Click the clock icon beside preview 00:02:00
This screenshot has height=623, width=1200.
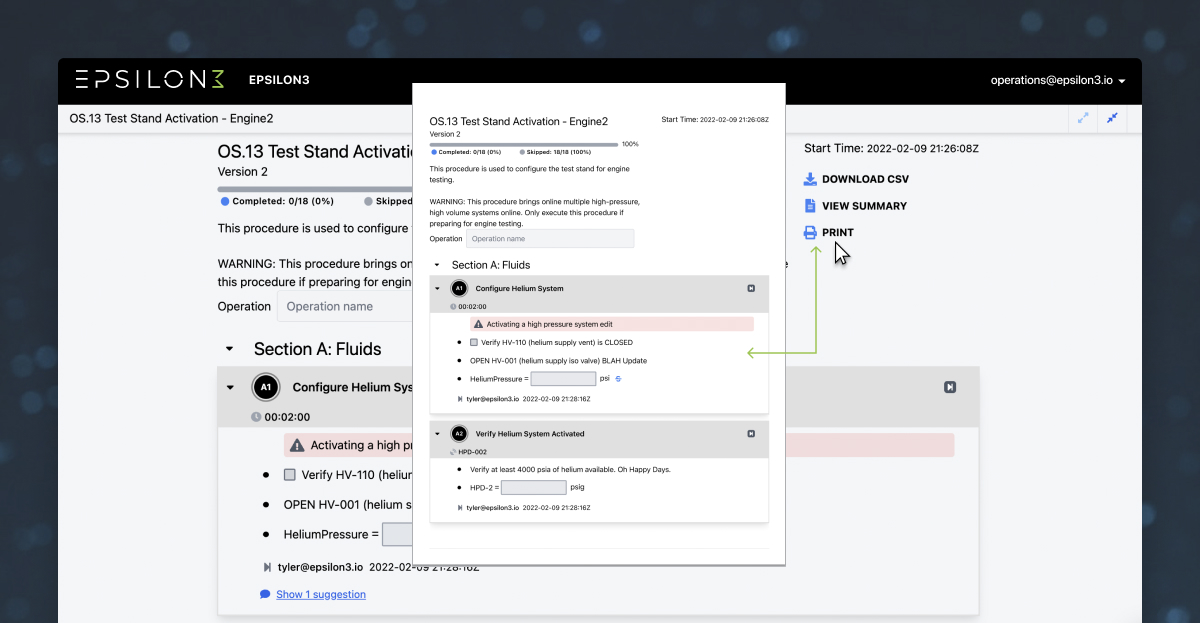[453, 306]
